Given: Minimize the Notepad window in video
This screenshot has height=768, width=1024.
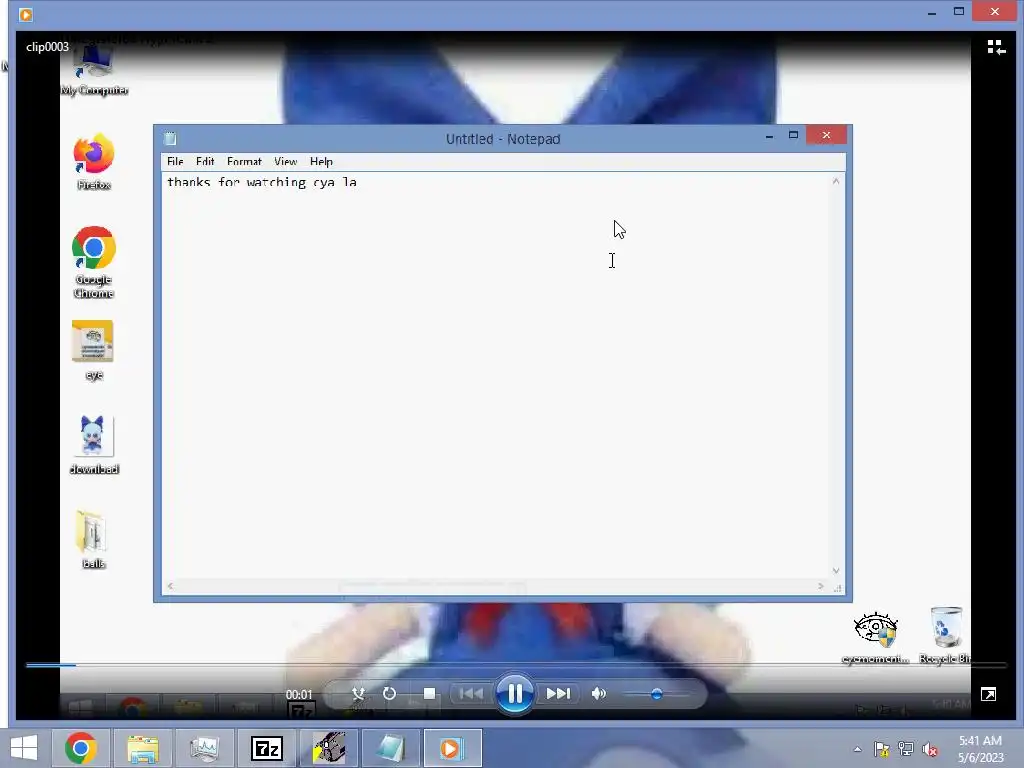Looking at the screenshot, I should click(769, 136).
